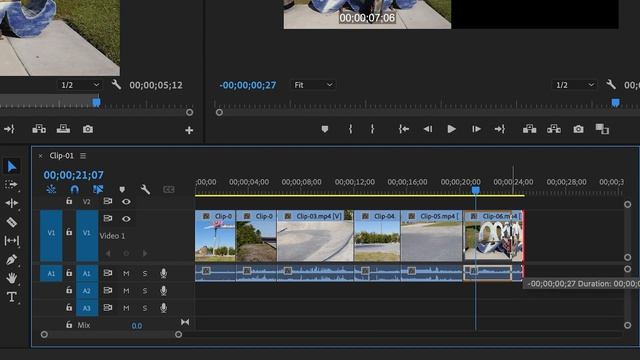Open Clip-01 sequence panel menu
The image size is (640, 360).
(x=83, y=156)
